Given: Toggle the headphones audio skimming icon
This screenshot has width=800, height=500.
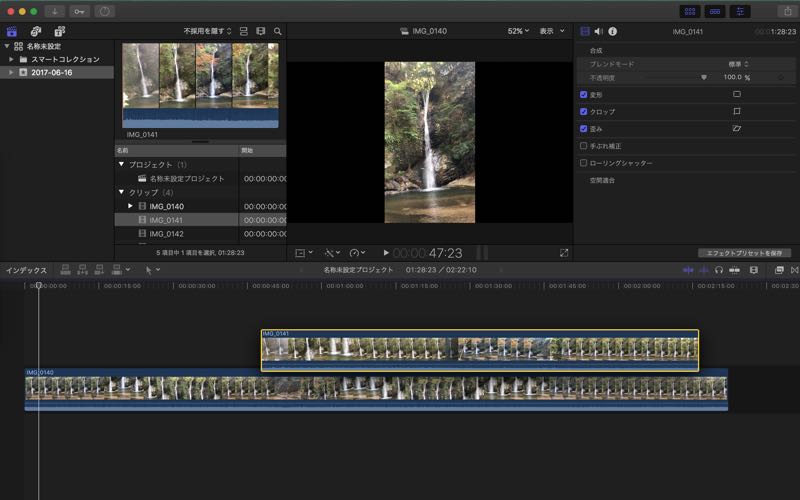Looking at the screenshot, I should pos(719,270).
